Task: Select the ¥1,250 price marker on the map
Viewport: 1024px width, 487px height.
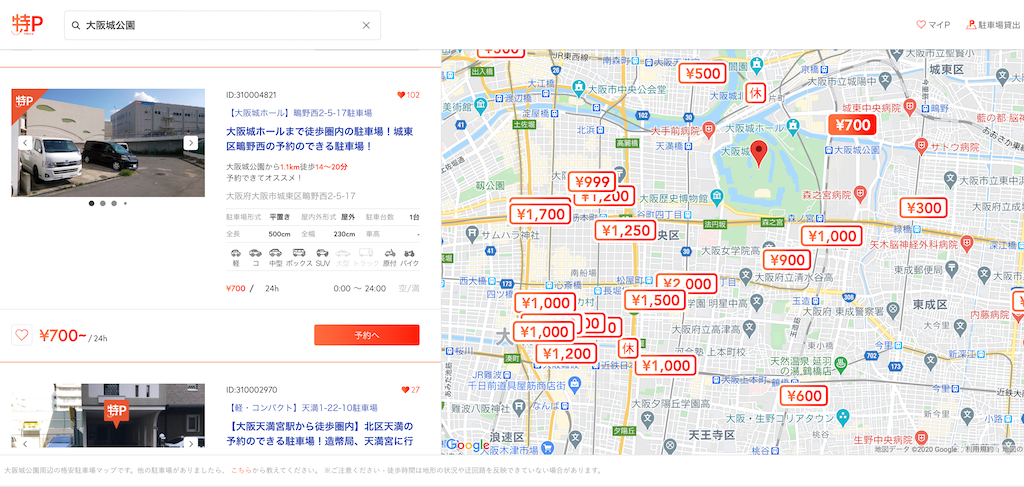Action: tap(625, 230)
